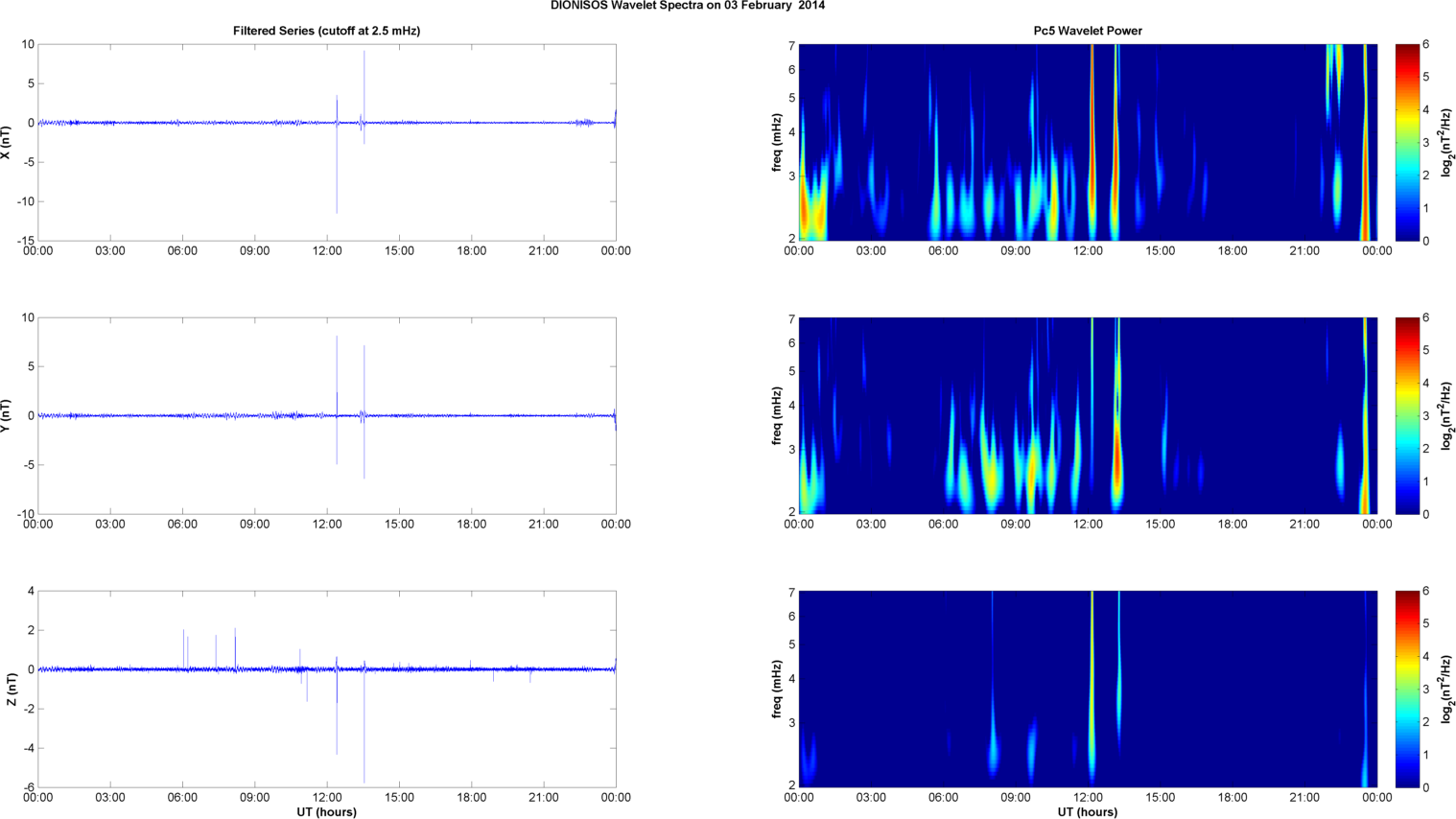Viewport: 1456px width, 819px height.
Task: Click the Z-component filtered time series plot
Action: 326,689
